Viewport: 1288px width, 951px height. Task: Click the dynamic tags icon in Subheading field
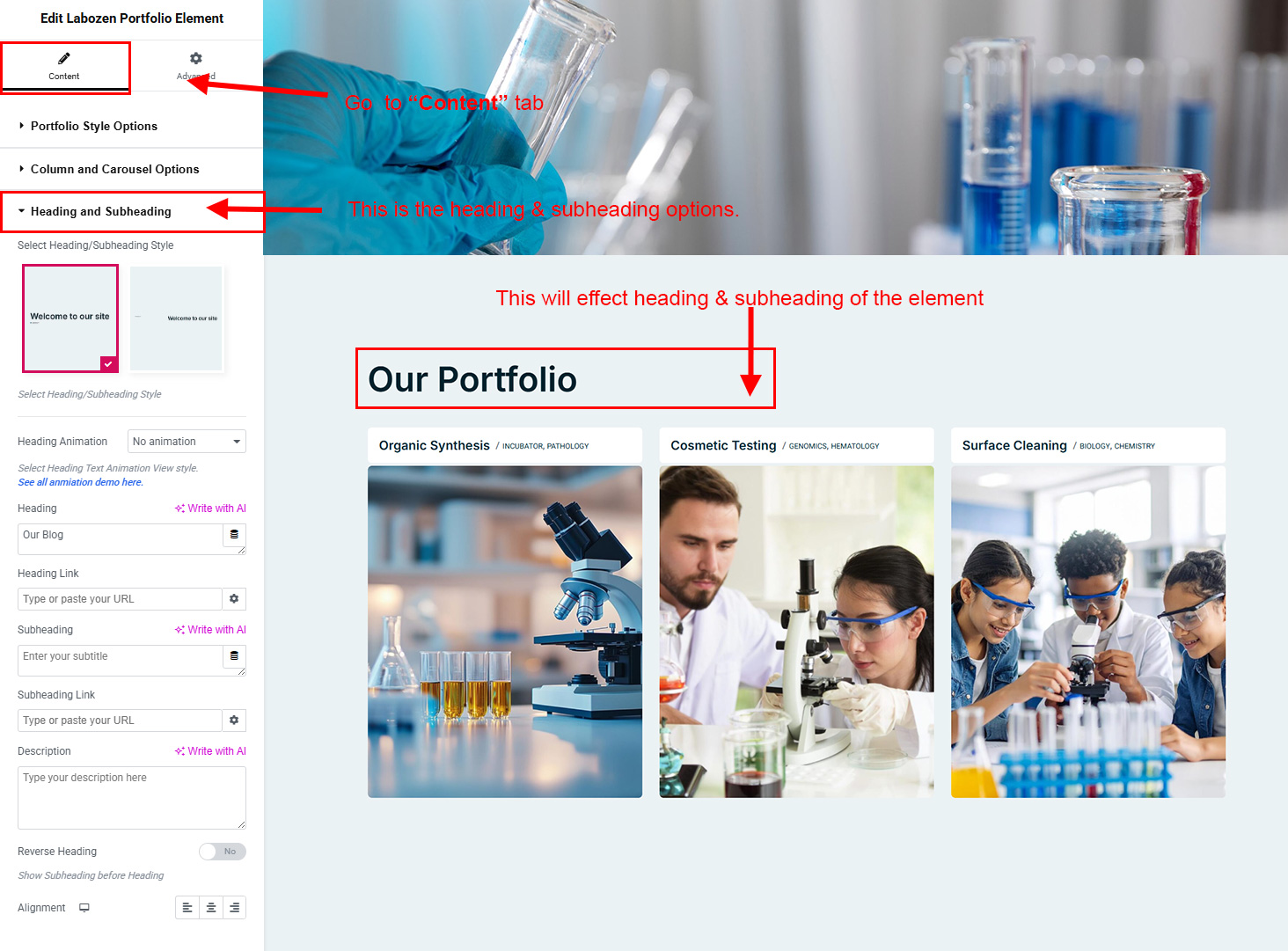(234, 656)
